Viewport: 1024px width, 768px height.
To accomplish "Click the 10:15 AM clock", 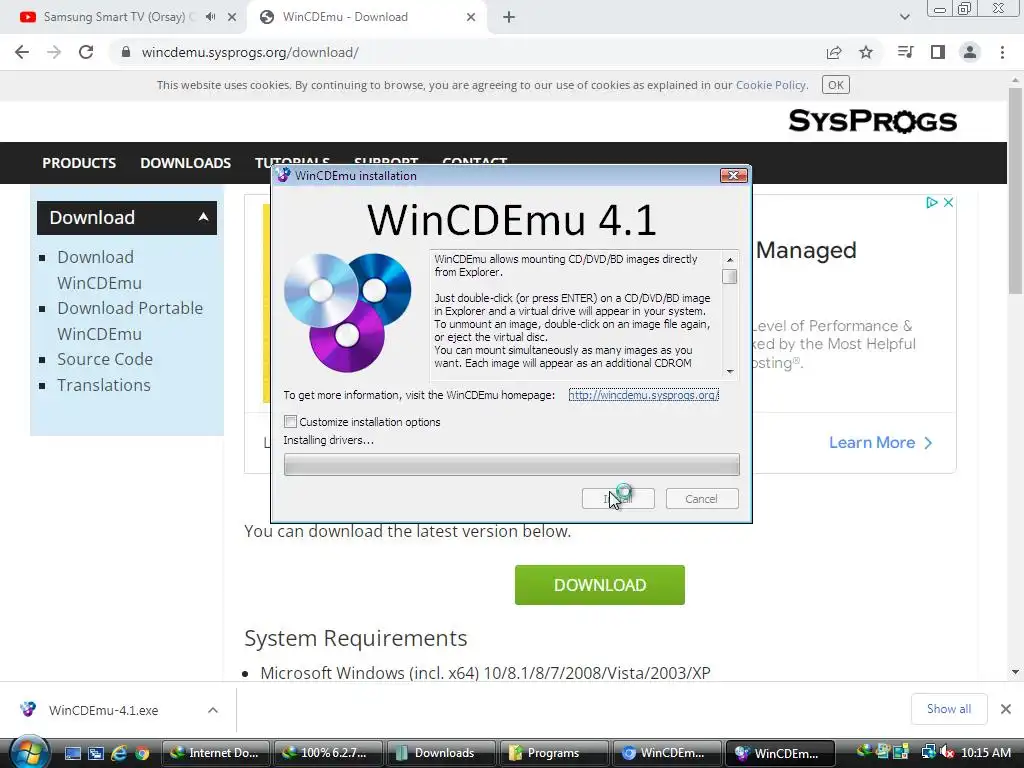I will coord(985,753).
